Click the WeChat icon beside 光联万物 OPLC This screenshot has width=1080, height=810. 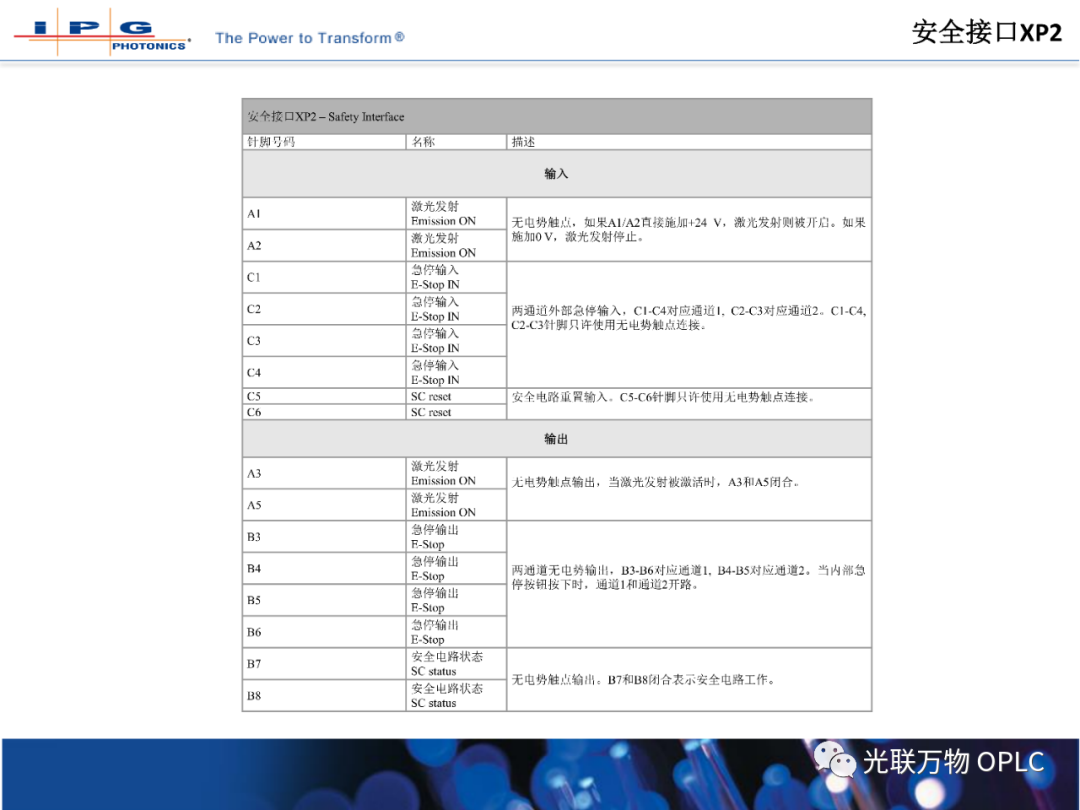[835, 761]
